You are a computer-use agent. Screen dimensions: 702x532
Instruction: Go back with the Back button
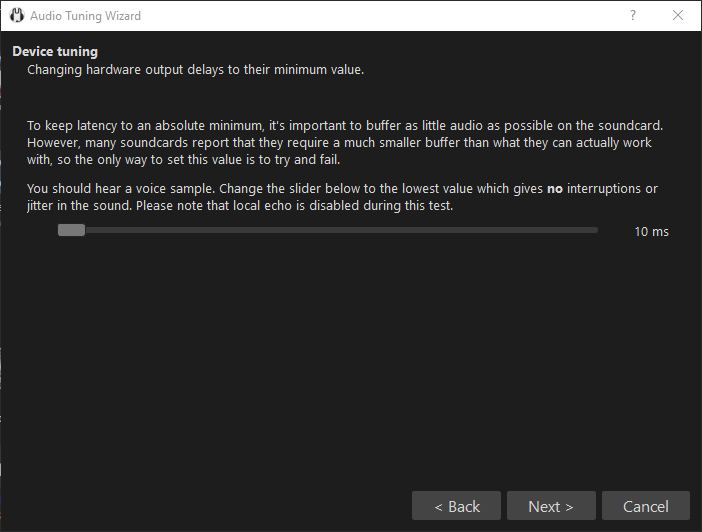[x=457, y=506]
